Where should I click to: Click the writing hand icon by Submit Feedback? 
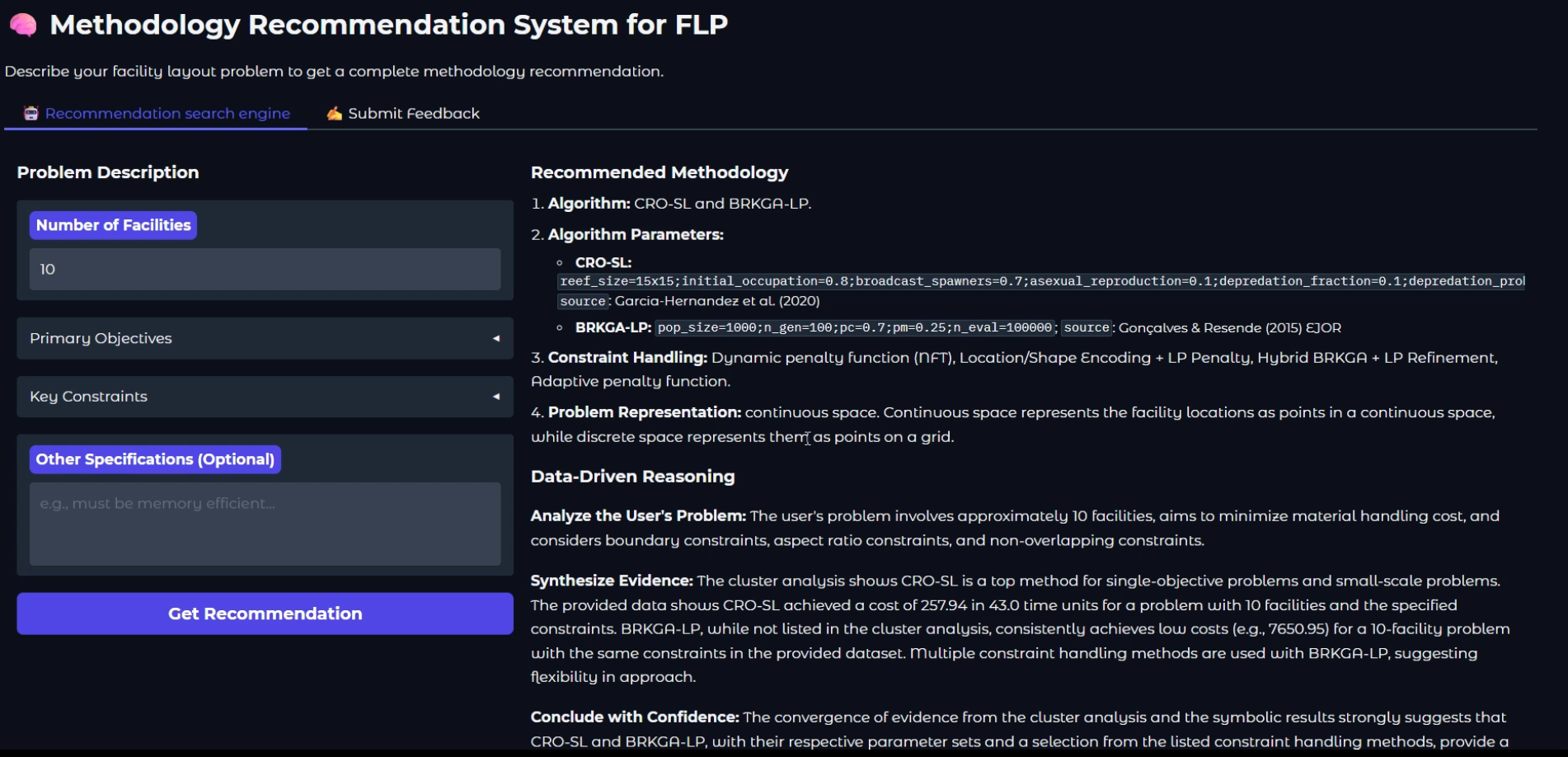[334, 114]
